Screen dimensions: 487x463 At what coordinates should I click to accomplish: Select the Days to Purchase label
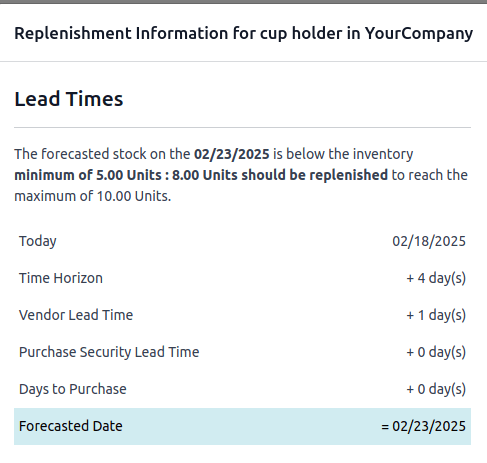pos(73,389)
